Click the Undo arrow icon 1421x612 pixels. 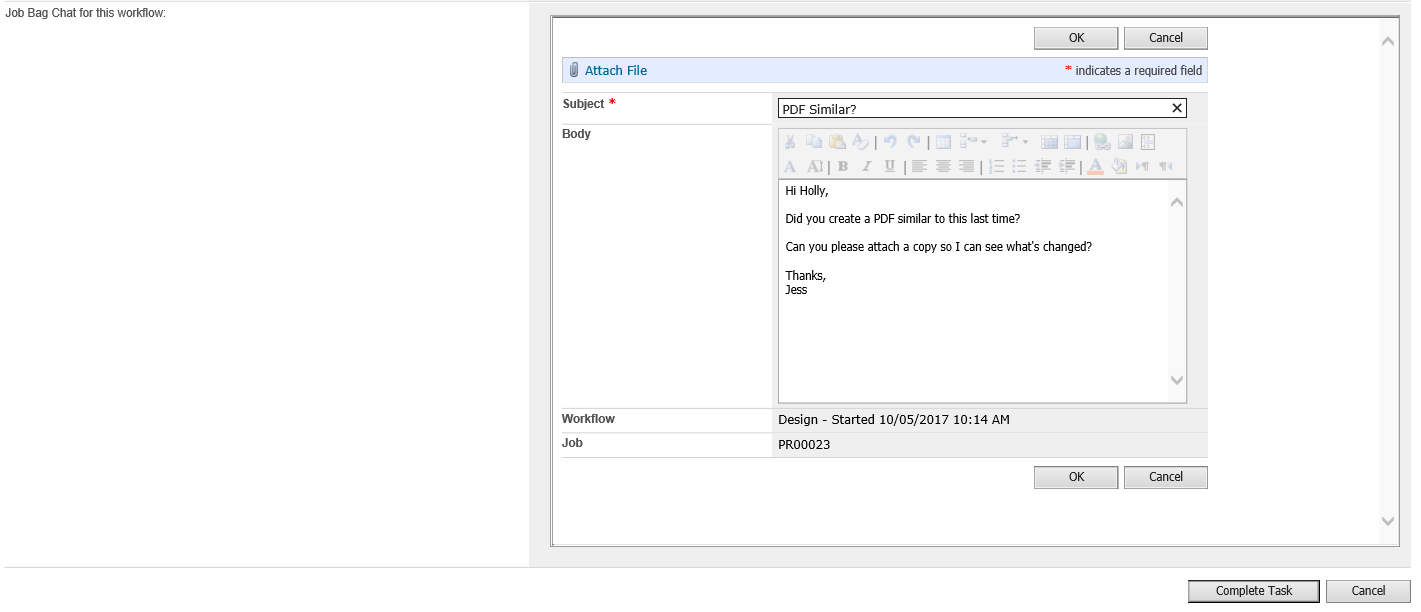click(890, 142)
